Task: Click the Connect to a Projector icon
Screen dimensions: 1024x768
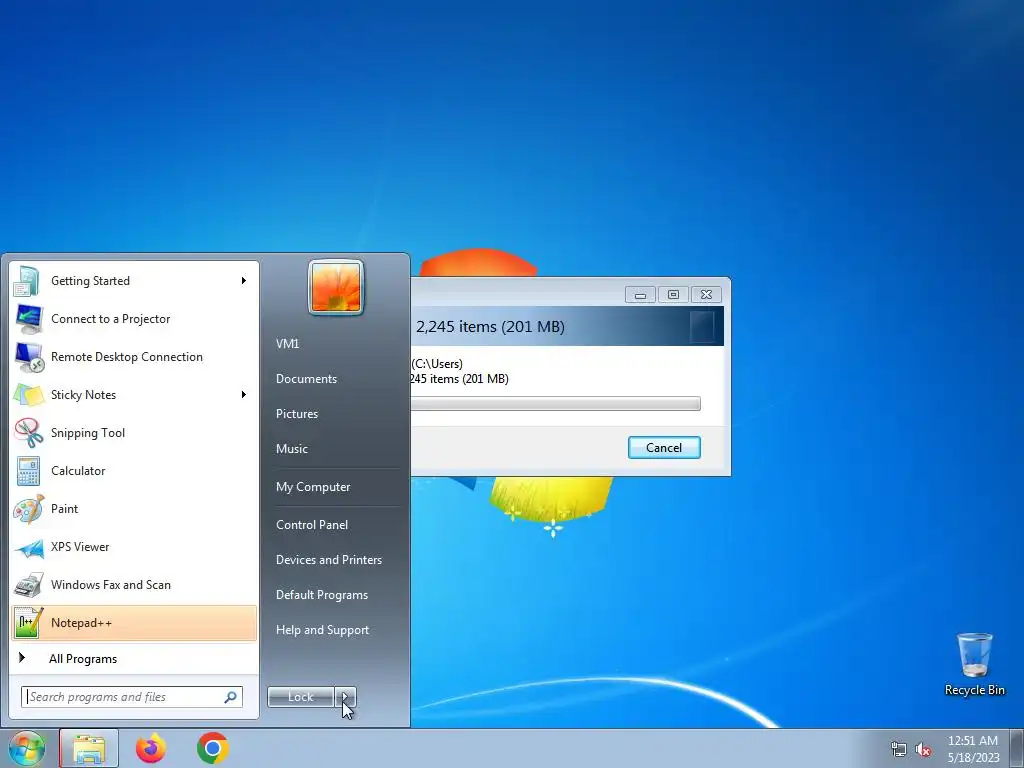Action: click(x=28, y=319)
